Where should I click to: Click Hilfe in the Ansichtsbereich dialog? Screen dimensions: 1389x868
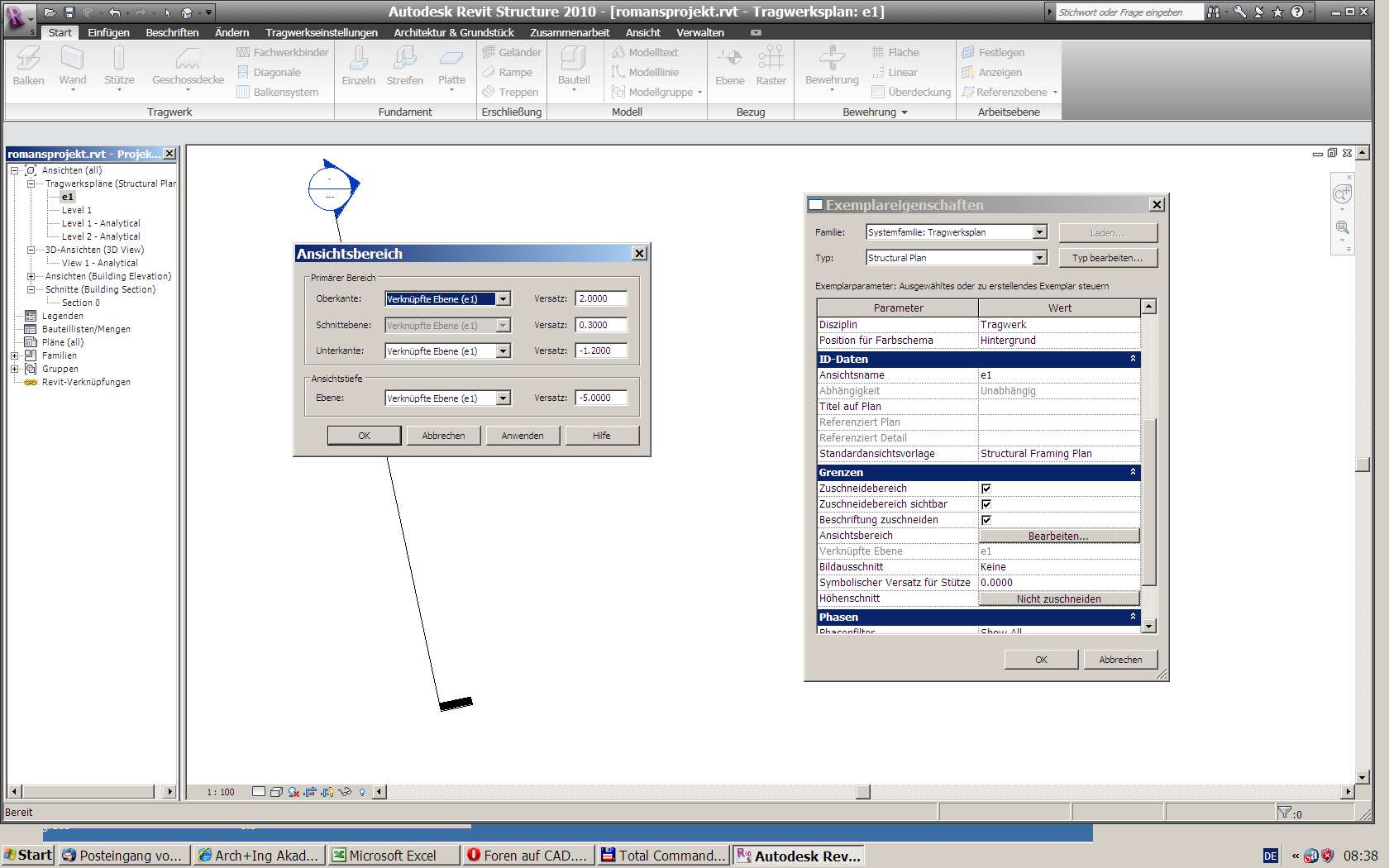pyautogui.click(x=602, y=436)
